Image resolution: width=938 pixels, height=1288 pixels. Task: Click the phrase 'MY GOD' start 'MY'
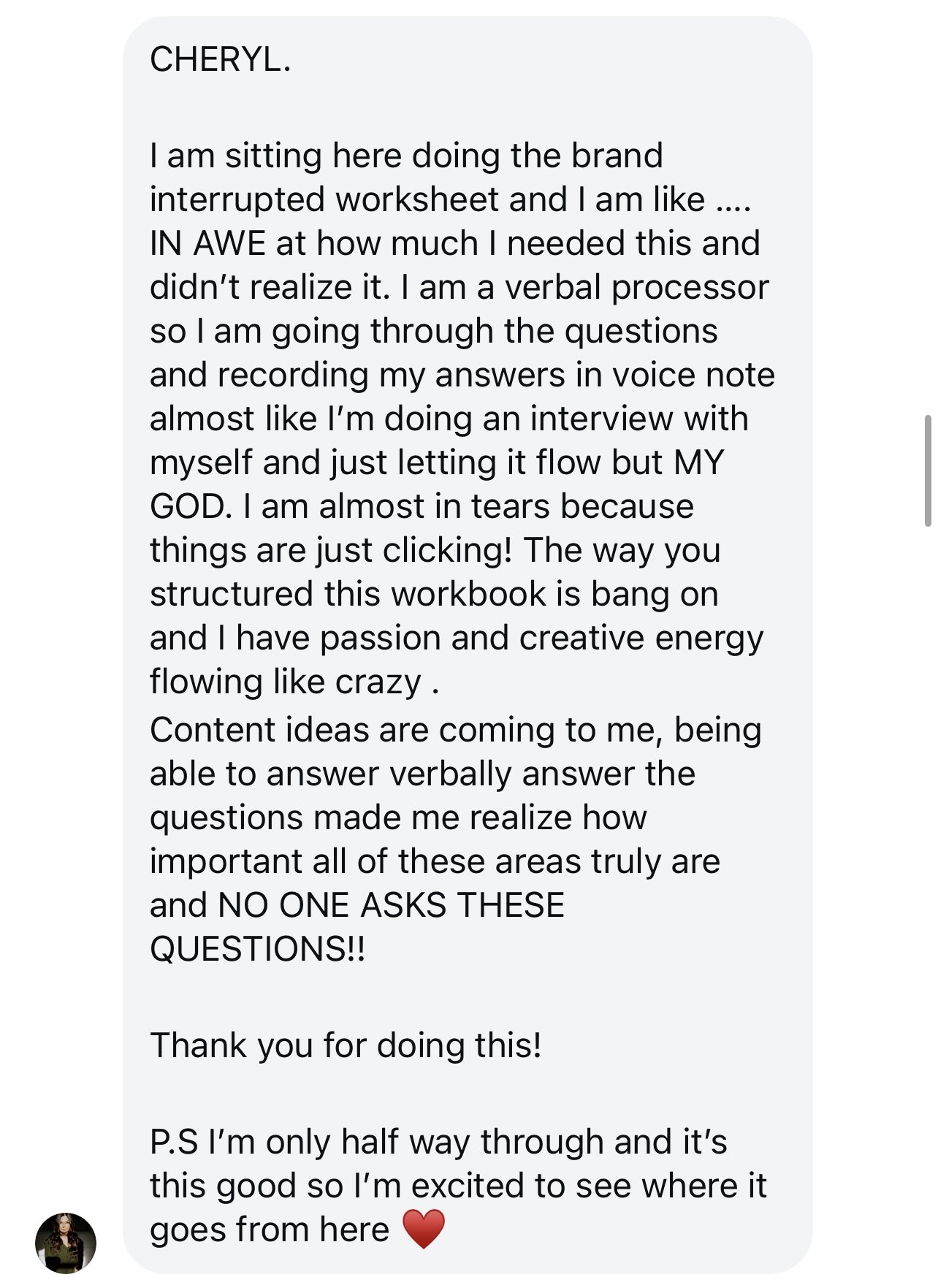click(x=698, y=462)
